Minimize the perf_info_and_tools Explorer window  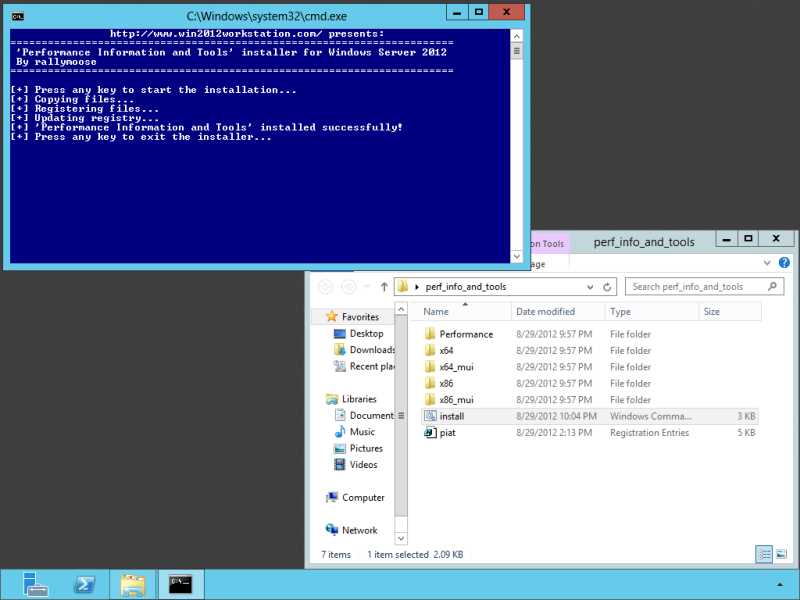tap(727, 239)
